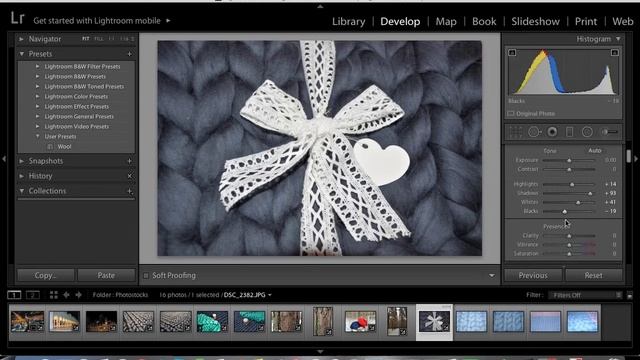Expand Lightroom B&W Filter Presets folder

pos(38,66)
